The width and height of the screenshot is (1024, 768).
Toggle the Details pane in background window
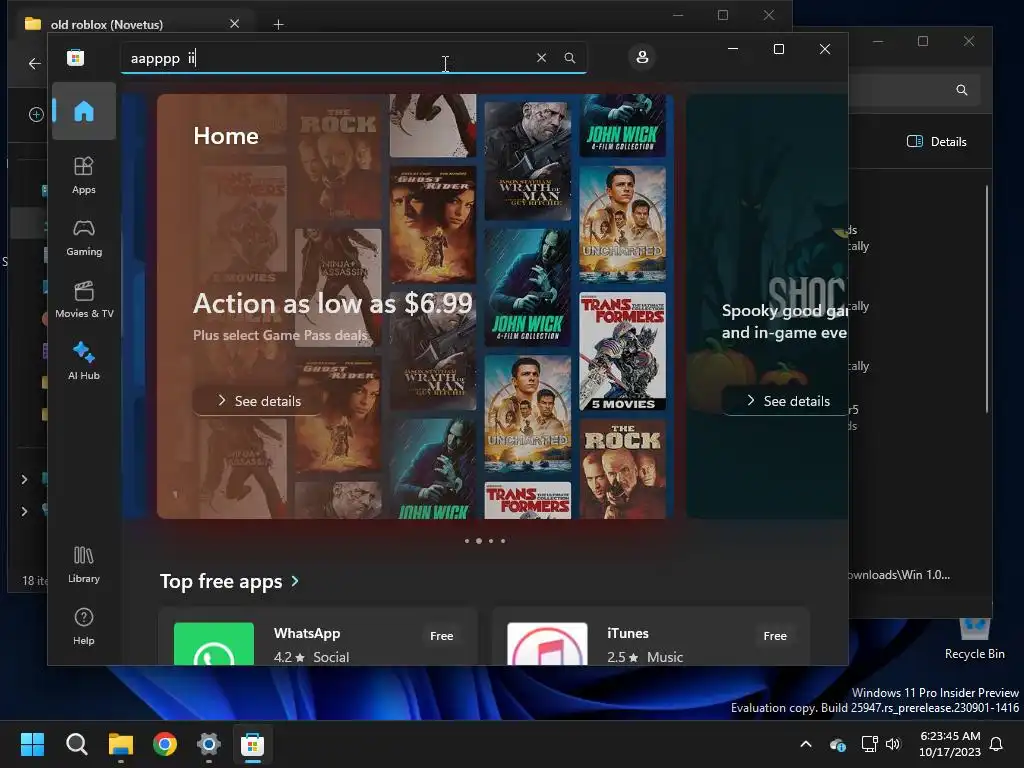[x=936, y=142]
